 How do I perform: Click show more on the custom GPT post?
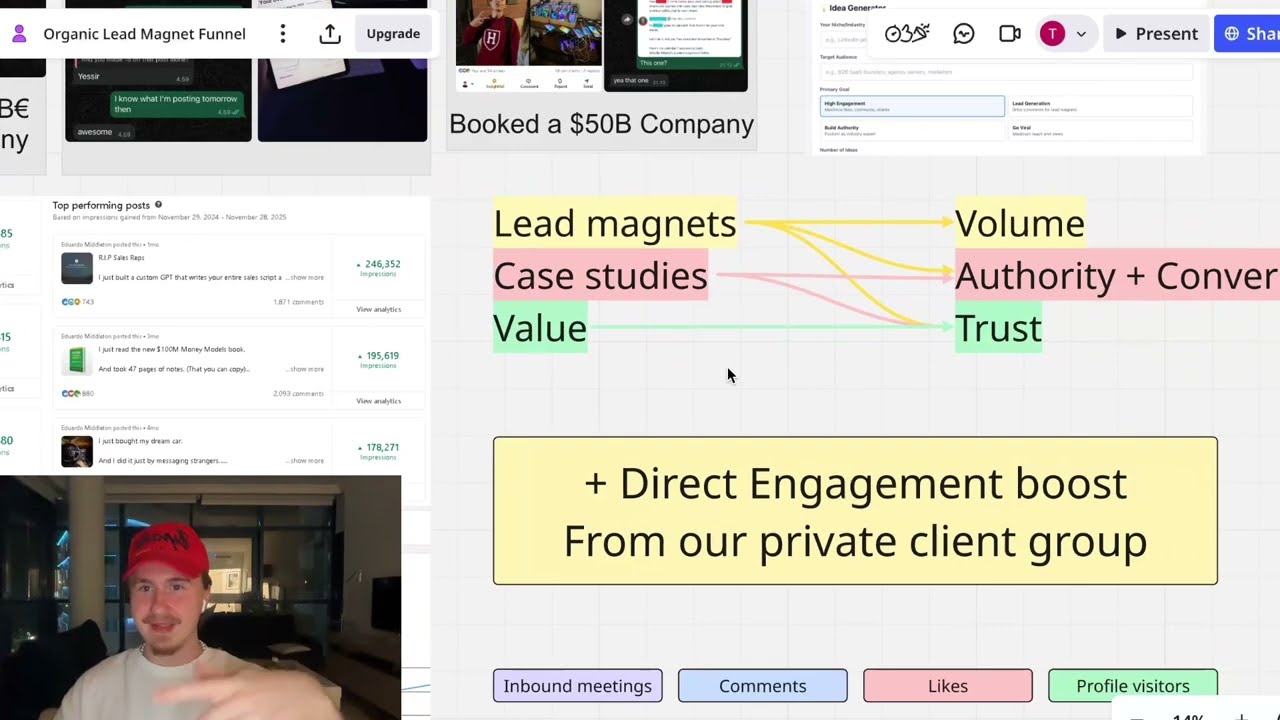click(x=306, y=277)
